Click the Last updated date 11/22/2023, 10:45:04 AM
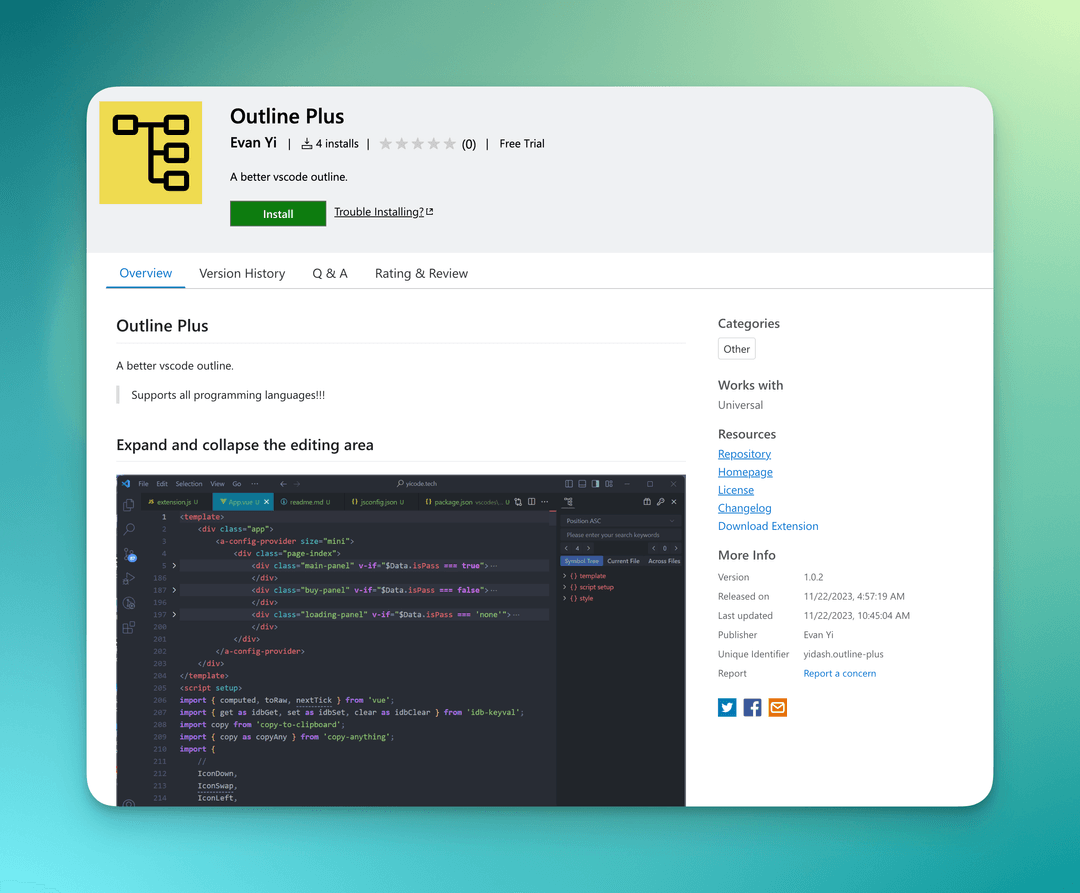Viewport: 1080px width, 893px height. click(856, 616)
